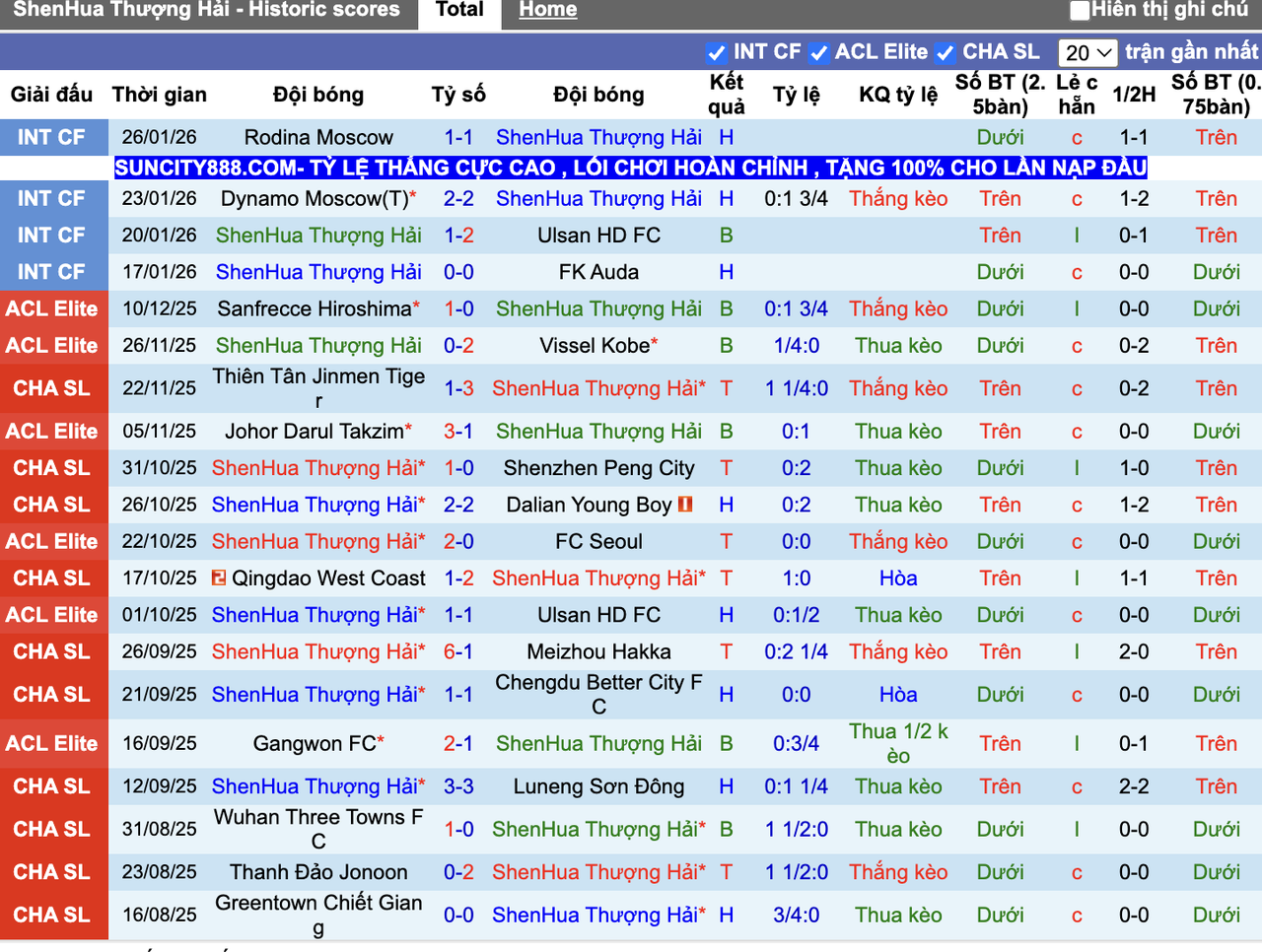Click the ShenHua Thượng Hải link in the FK Auda match
Screen dimensions: 1262x952
317,272
